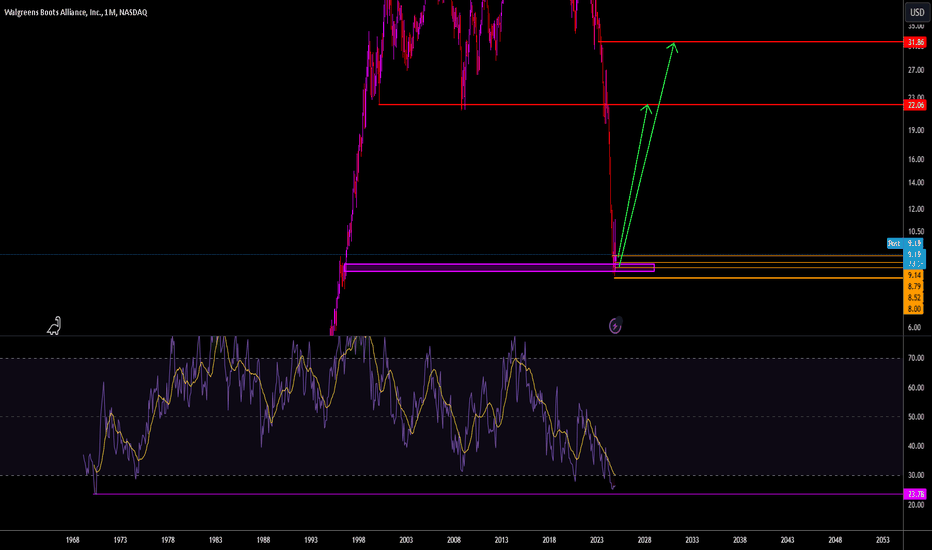Select the magenta 23.76 RSI level label
Image resolution: width=932 pixels, height=550 pixels.
[915, 494]
